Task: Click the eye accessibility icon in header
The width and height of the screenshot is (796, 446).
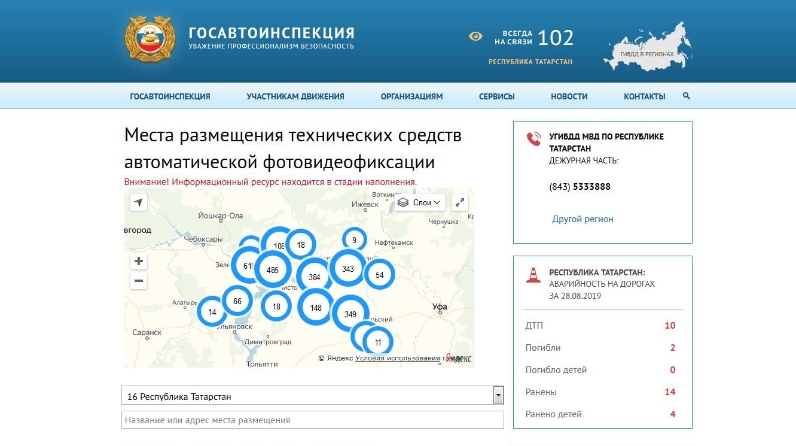Action: (475, 37)
